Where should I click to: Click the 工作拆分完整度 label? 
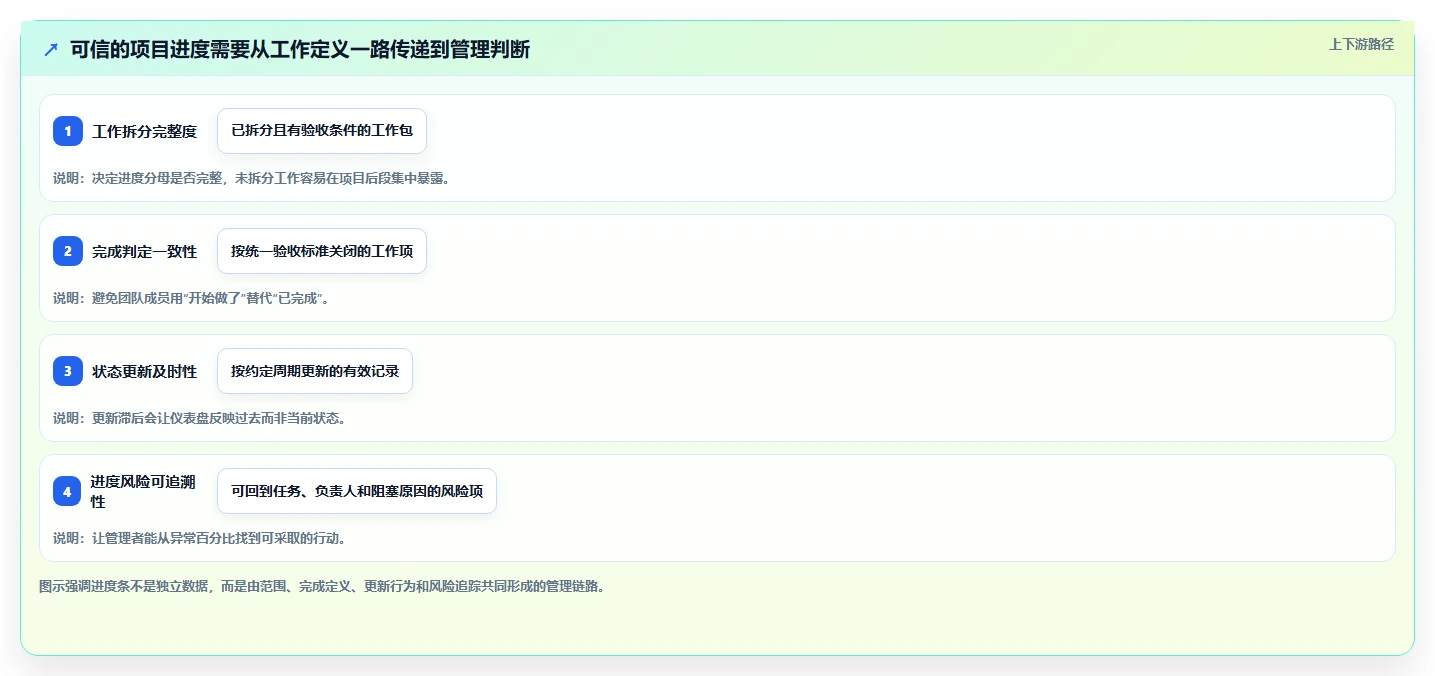(145, 131)
